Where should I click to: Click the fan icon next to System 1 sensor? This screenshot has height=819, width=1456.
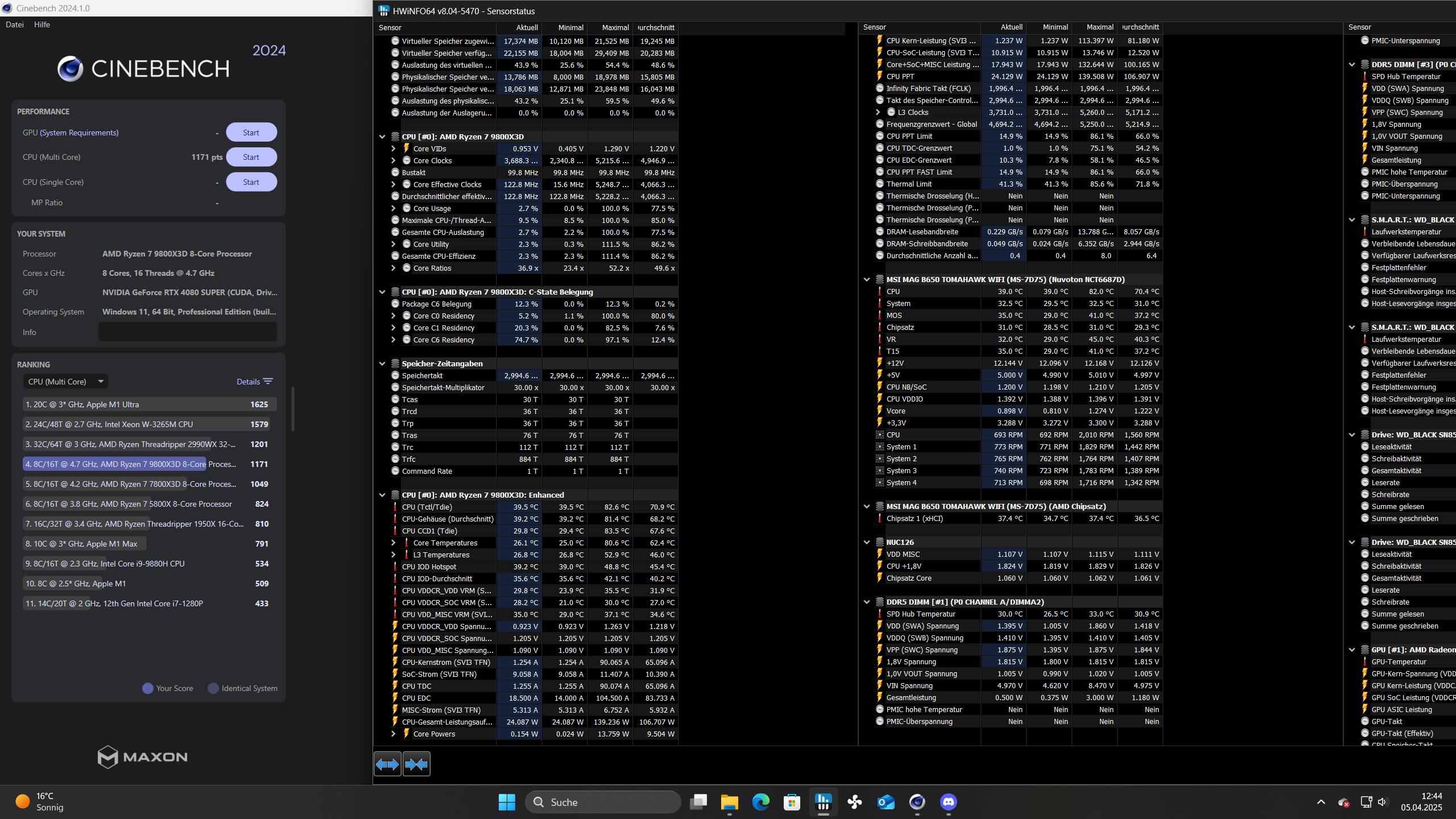tap(880, 446)
